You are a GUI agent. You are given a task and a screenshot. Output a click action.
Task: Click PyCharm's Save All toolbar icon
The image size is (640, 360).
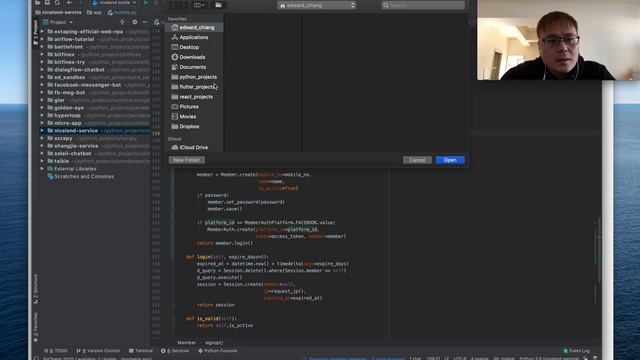coord(47,2)
